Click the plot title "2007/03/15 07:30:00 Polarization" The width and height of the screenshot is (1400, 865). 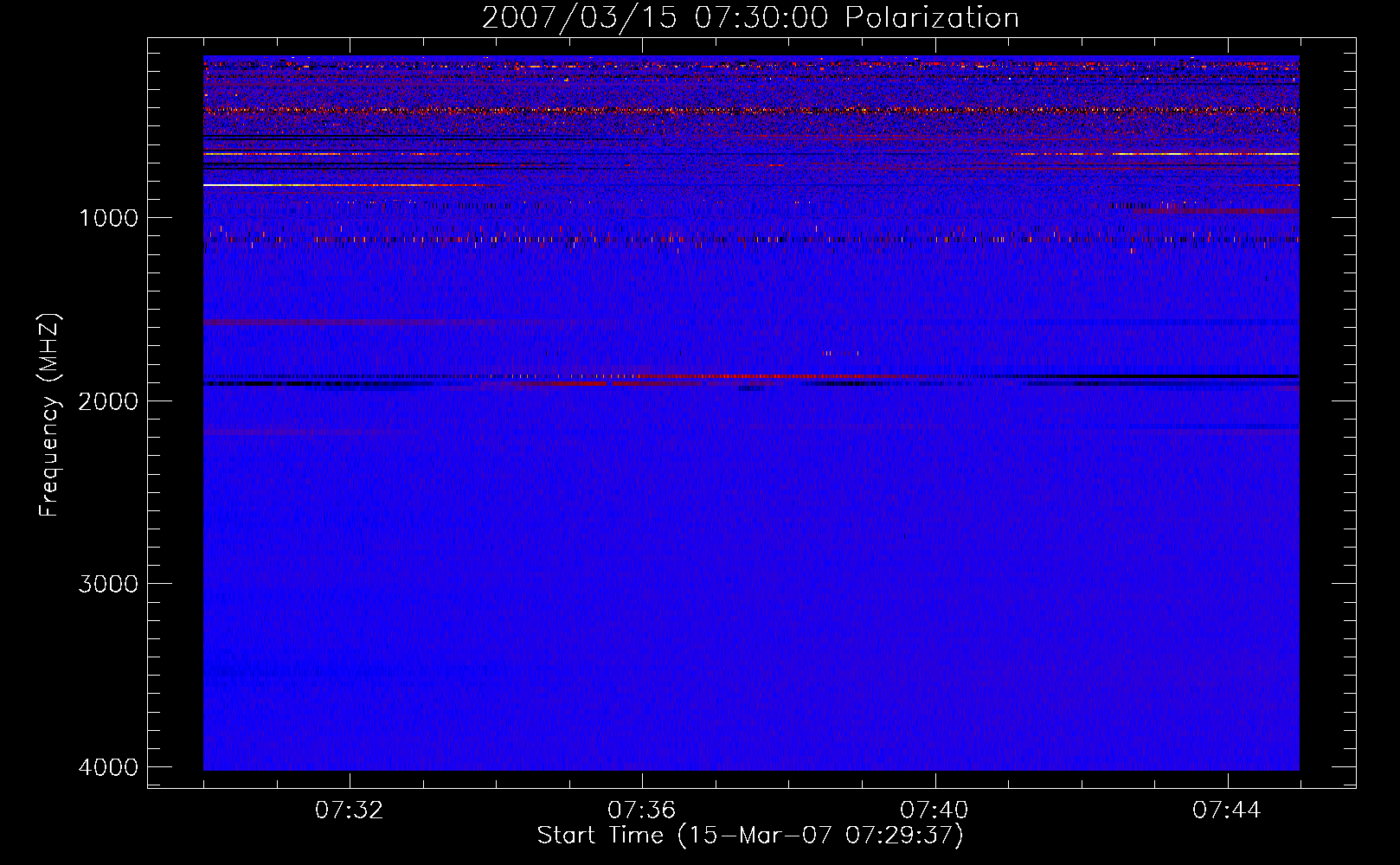click(750, 17)
